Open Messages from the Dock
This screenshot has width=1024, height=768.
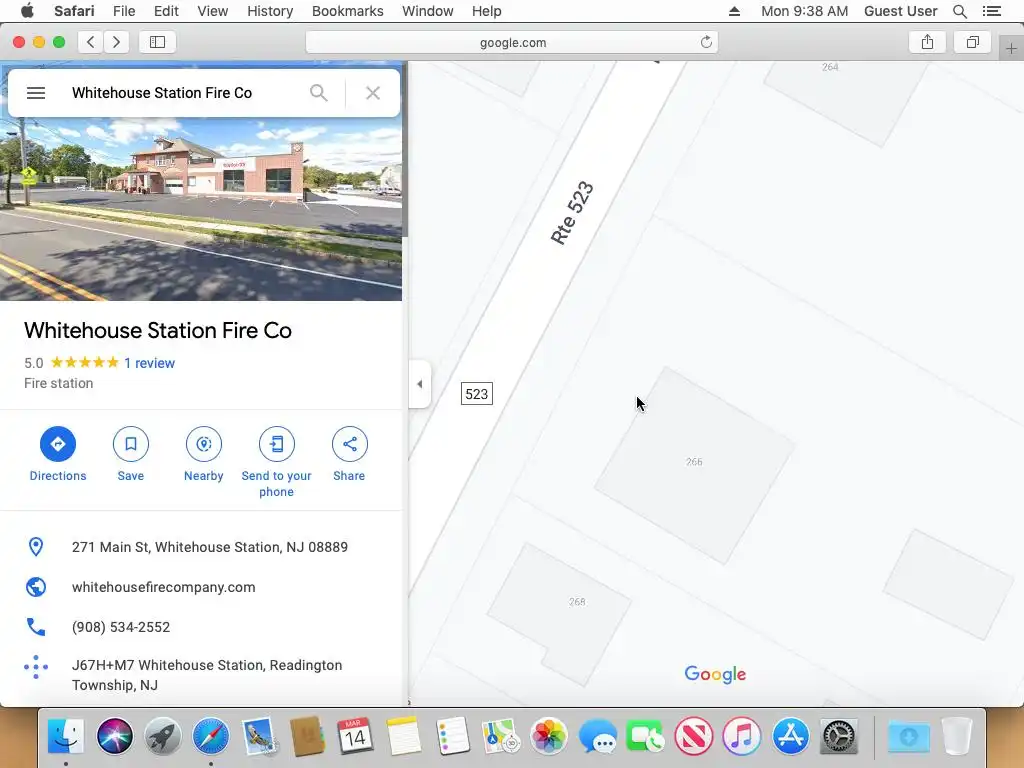coord(597,736)
